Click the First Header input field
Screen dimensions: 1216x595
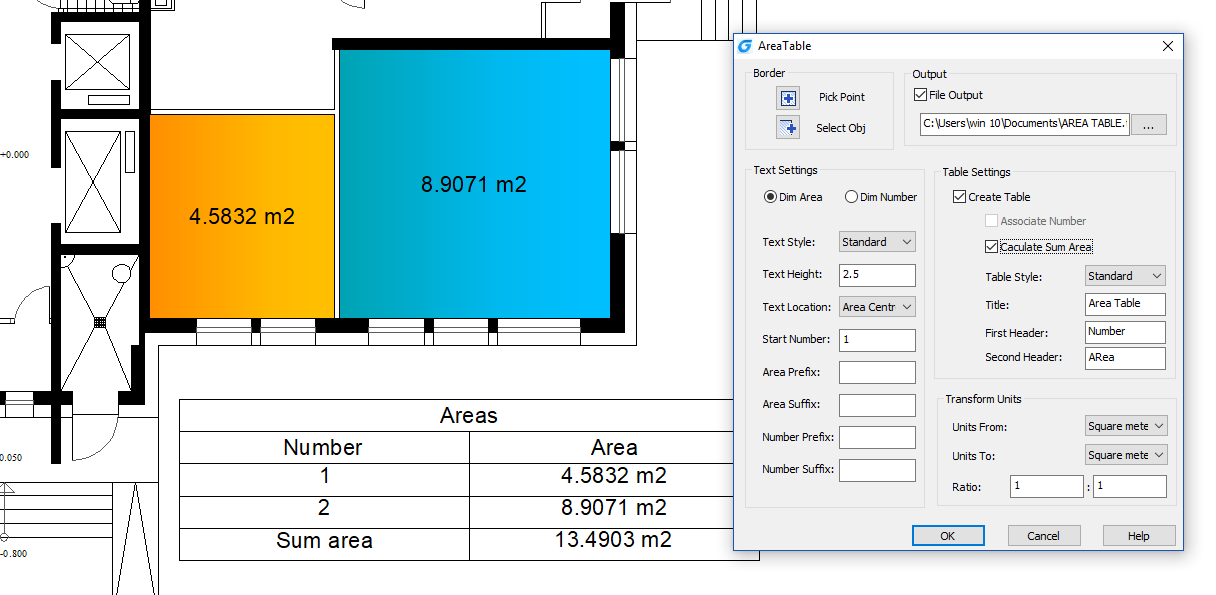(1125, 332)
